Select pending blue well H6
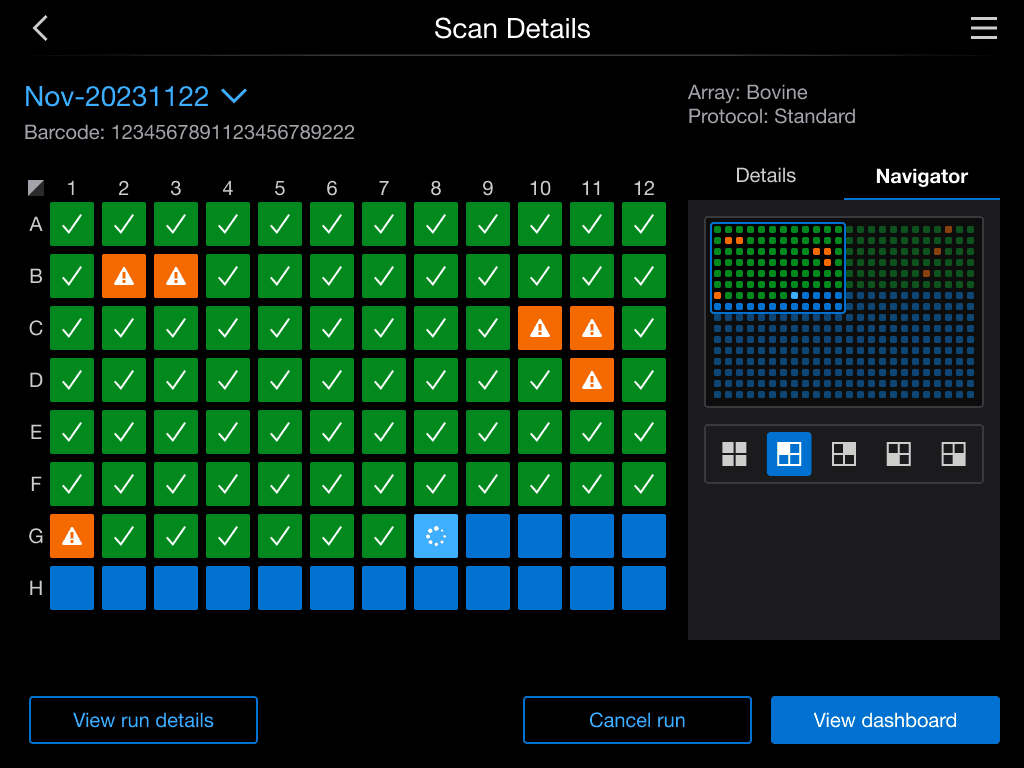 tap(332, 588)
